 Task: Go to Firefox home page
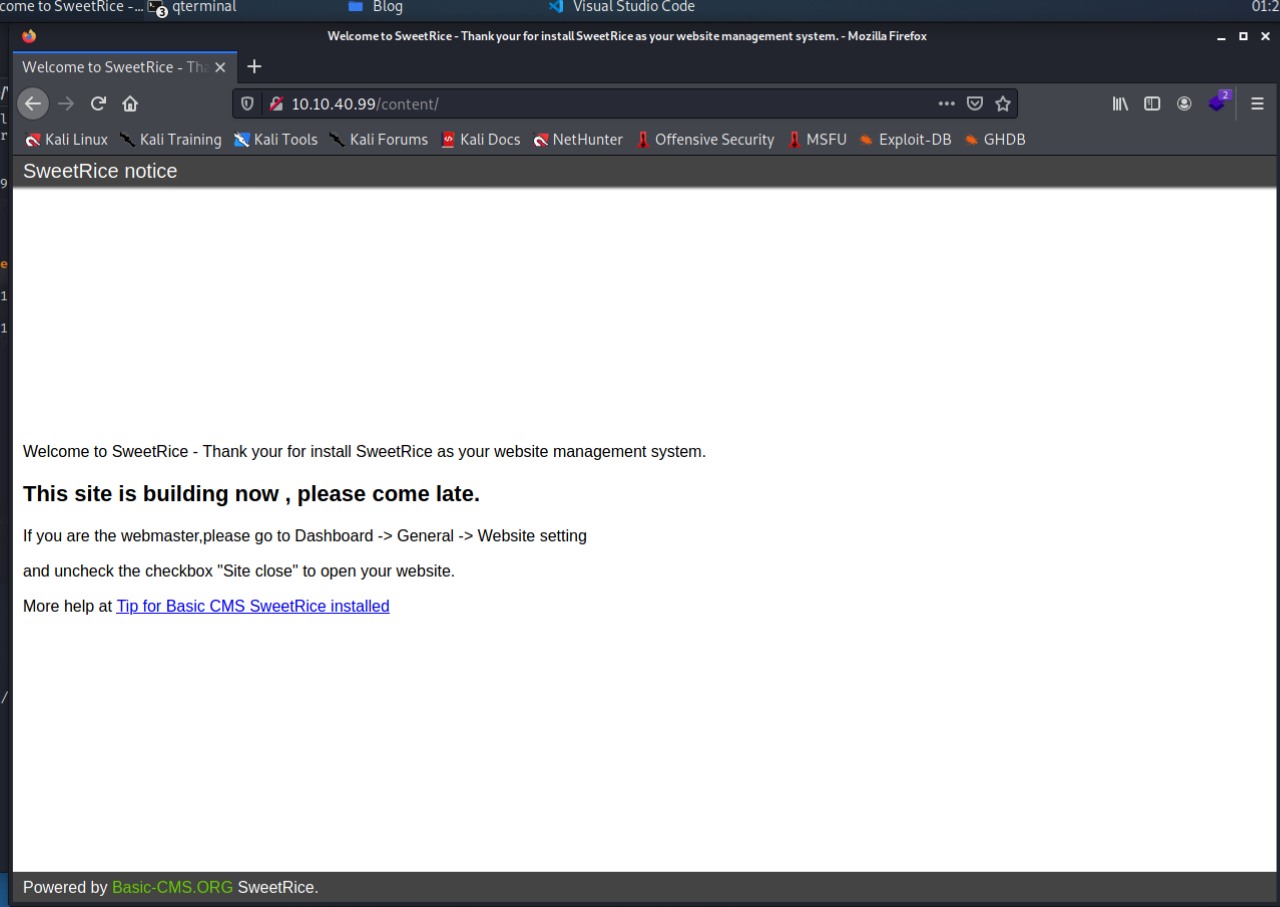(130, 104)
